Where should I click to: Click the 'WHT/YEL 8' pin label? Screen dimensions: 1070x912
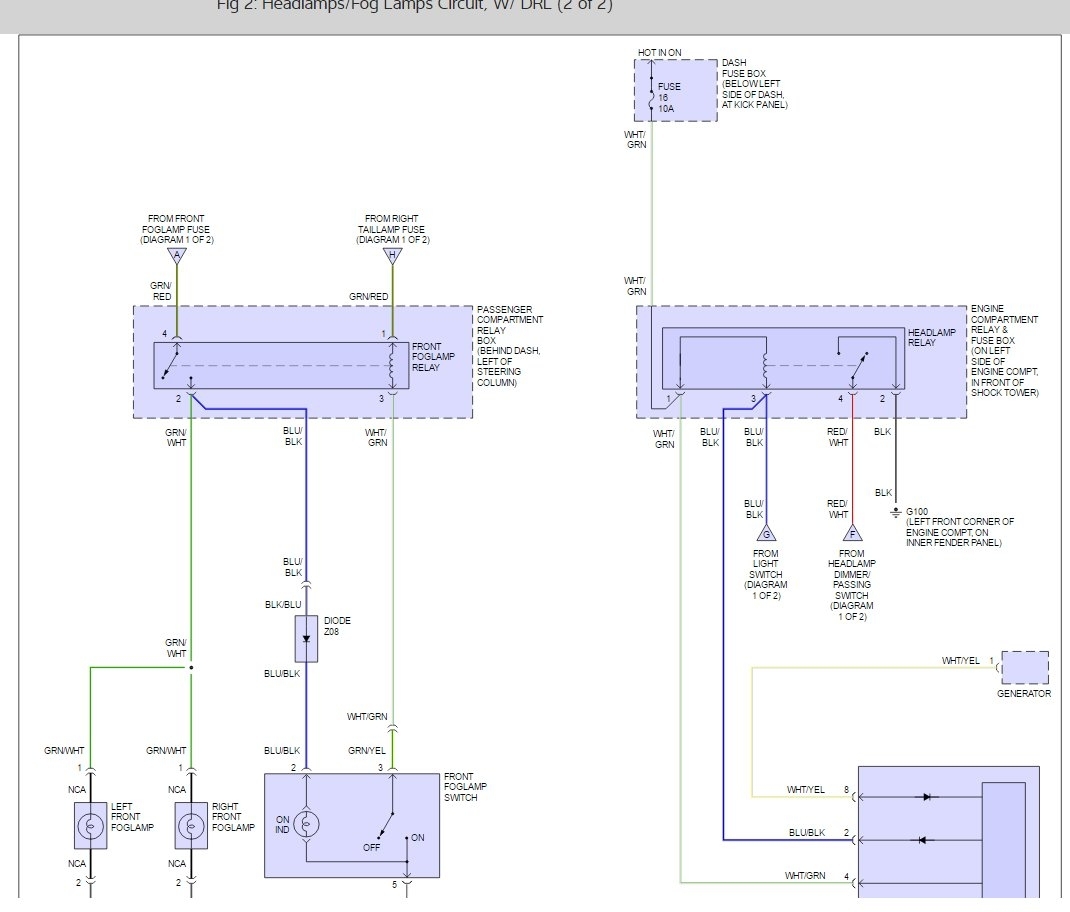(818, 790)
